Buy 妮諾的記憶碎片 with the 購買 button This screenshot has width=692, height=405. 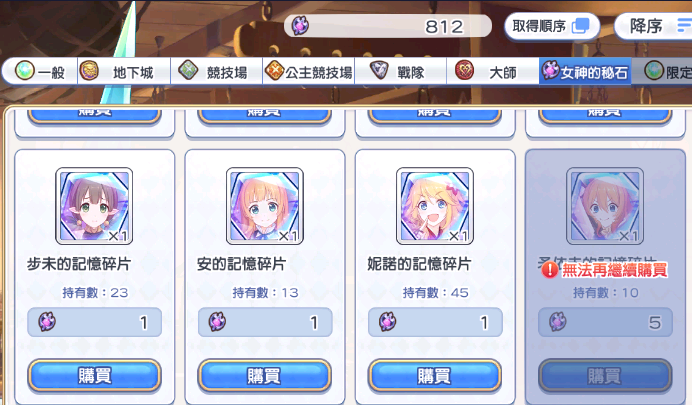[435, 376]
